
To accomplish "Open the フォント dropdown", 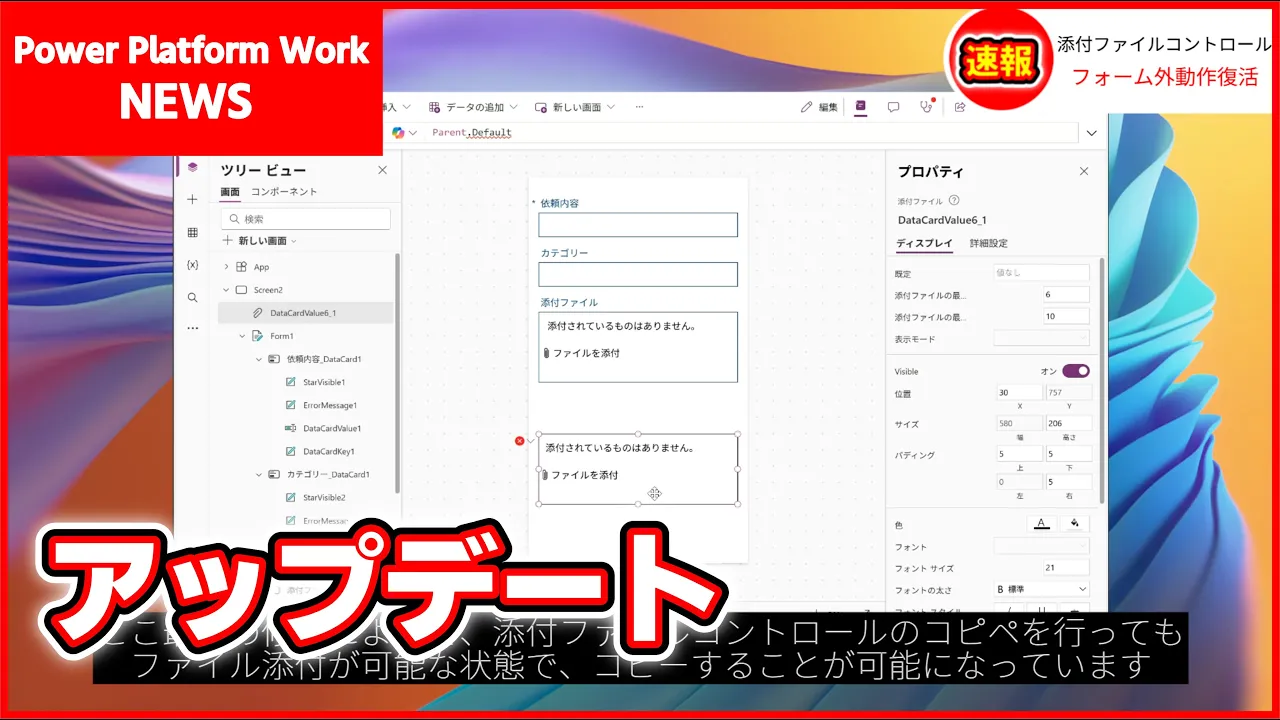I will click(x=1041, y=546).
